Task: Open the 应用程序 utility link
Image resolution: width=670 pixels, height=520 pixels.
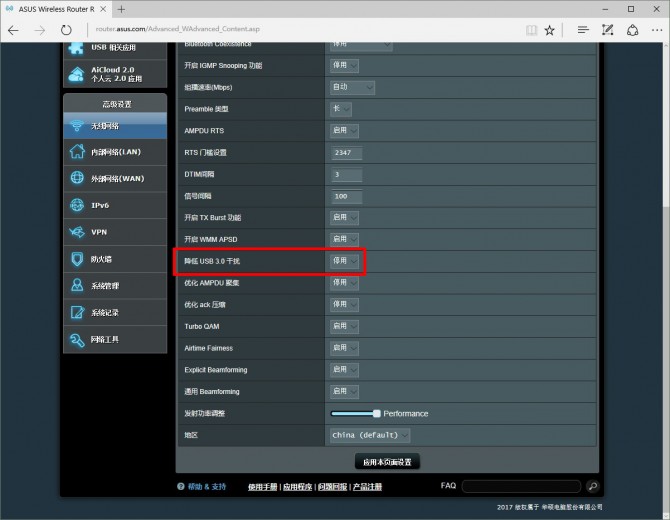Action: click(297, 487)
